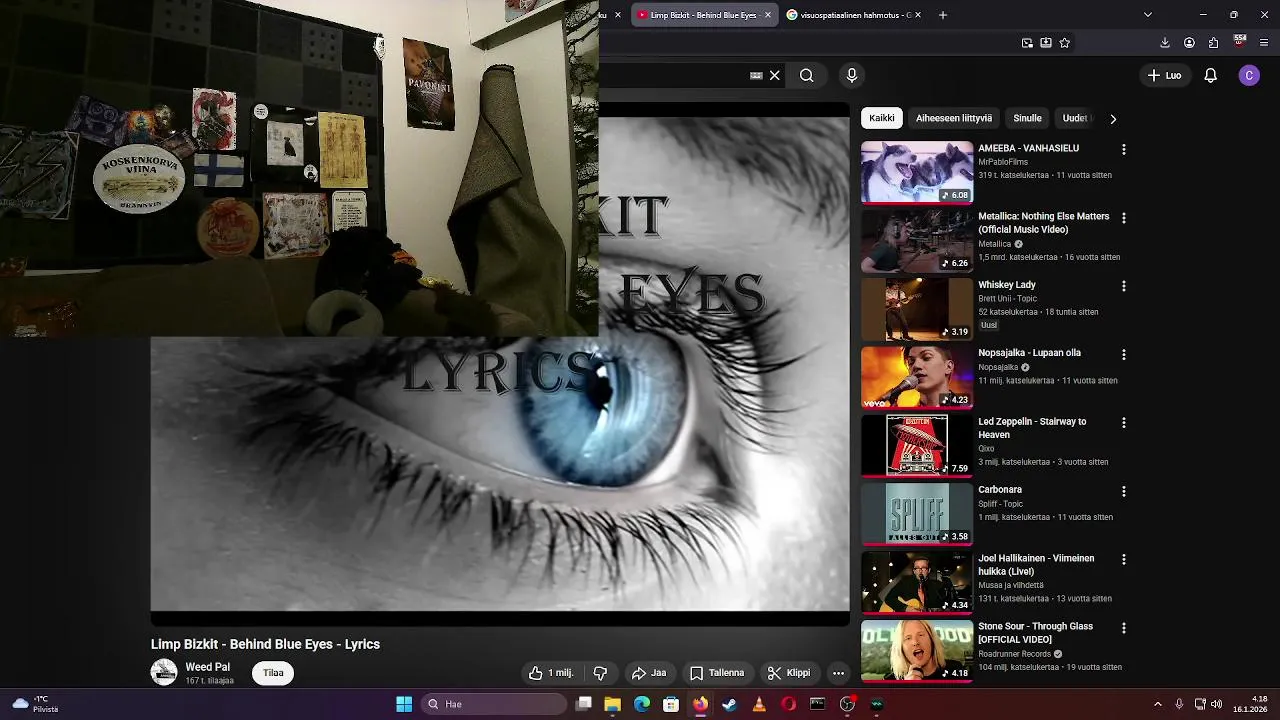The image size is (1280, 720).
Task: Open Nopsajalka - Lupaan olla video title
Action: (x=1029, y=353)
